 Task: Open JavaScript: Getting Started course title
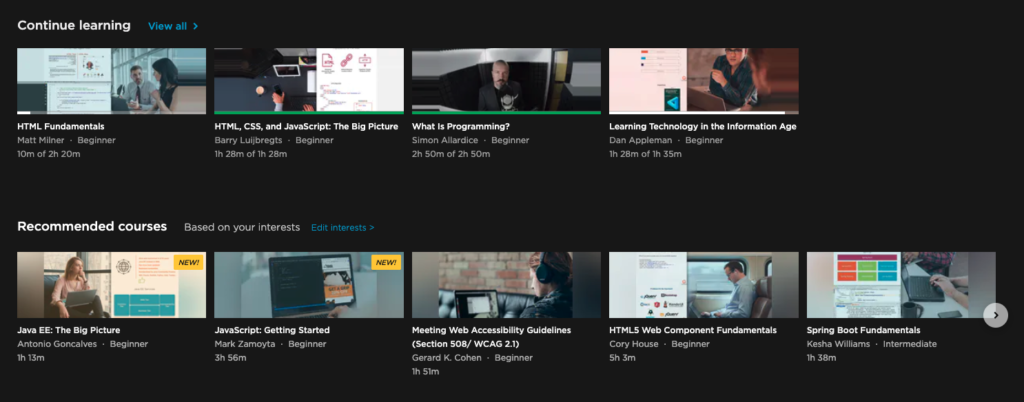272,330
